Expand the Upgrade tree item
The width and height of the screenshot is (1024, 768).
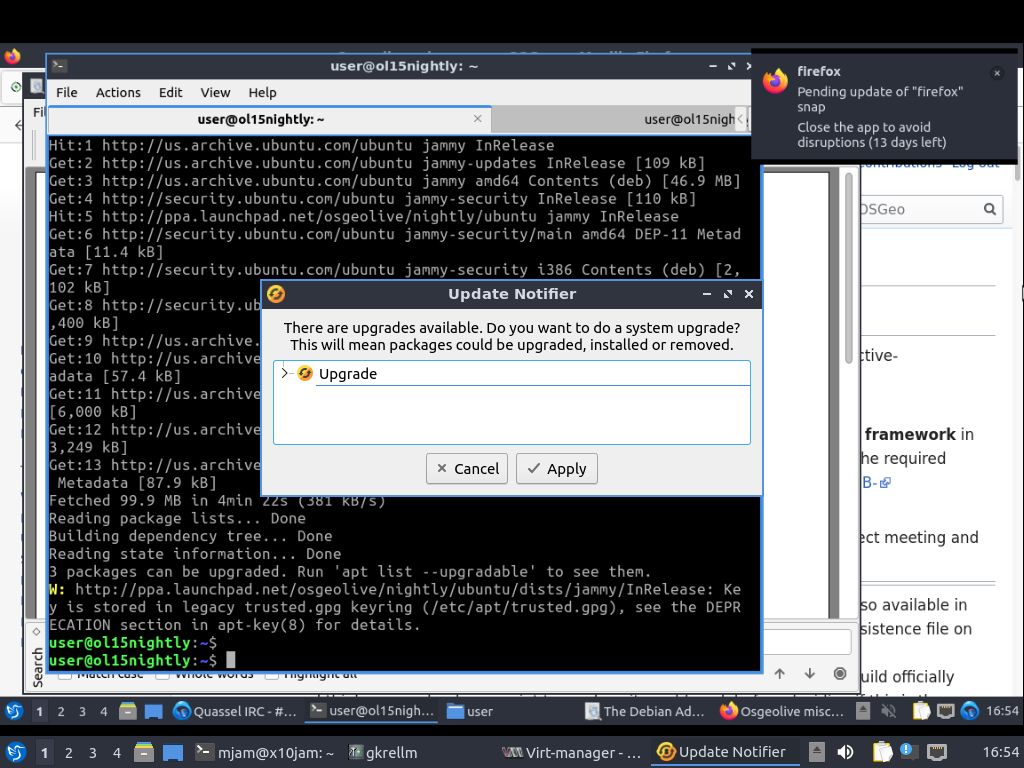285,373
